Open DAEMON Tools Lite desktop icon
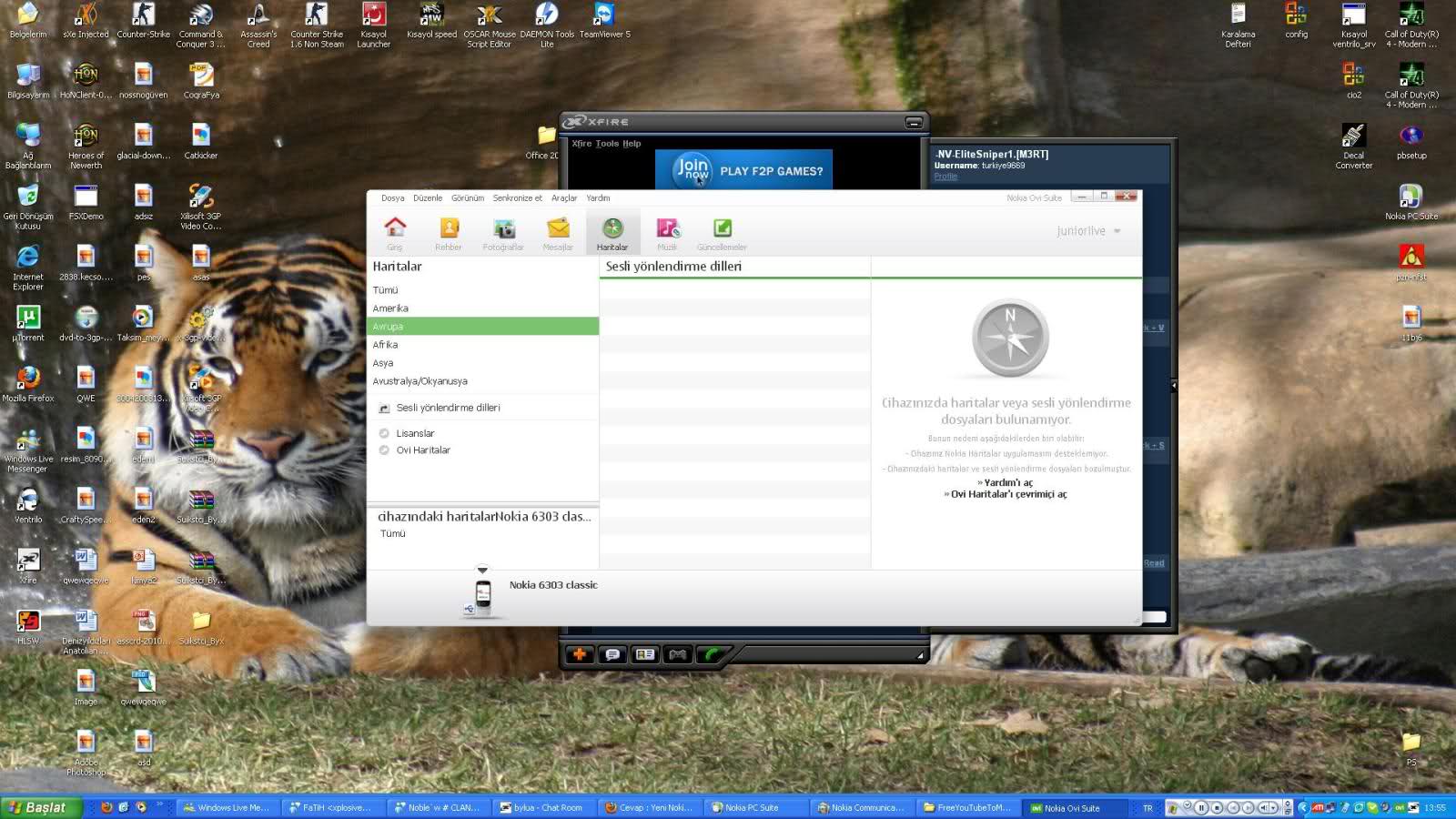 click(x=547, y=25)
